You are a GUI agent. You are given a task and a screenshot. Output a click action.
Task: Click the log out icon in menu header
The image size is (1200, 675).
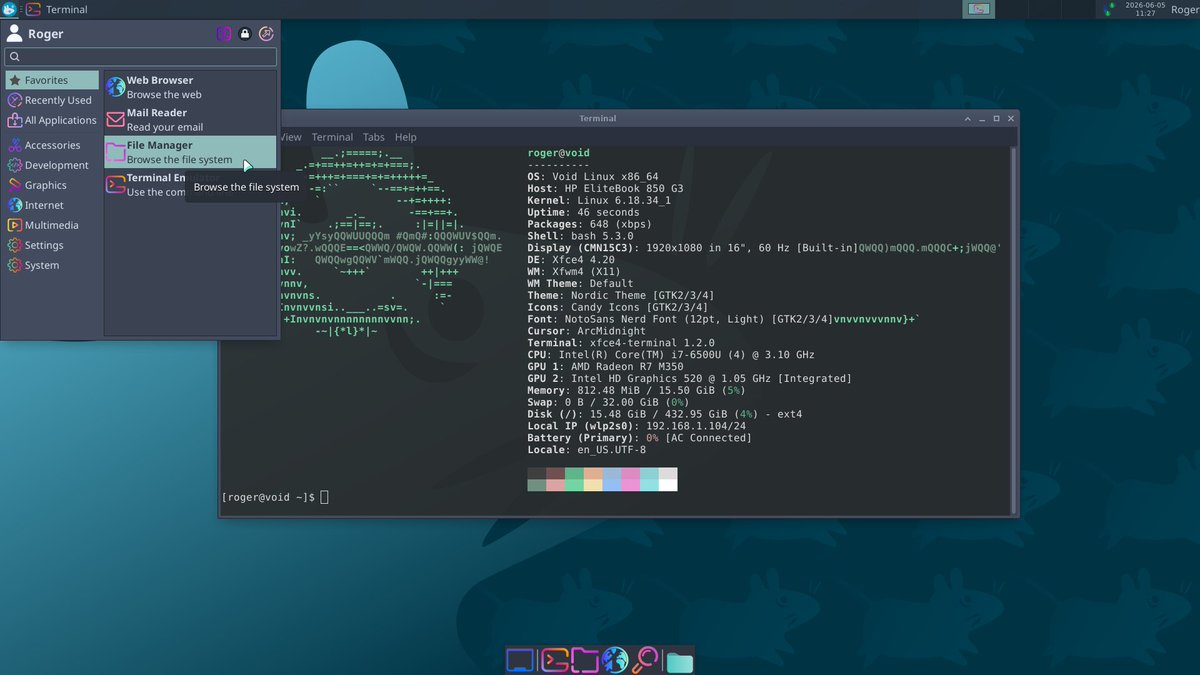click(267, 34)
